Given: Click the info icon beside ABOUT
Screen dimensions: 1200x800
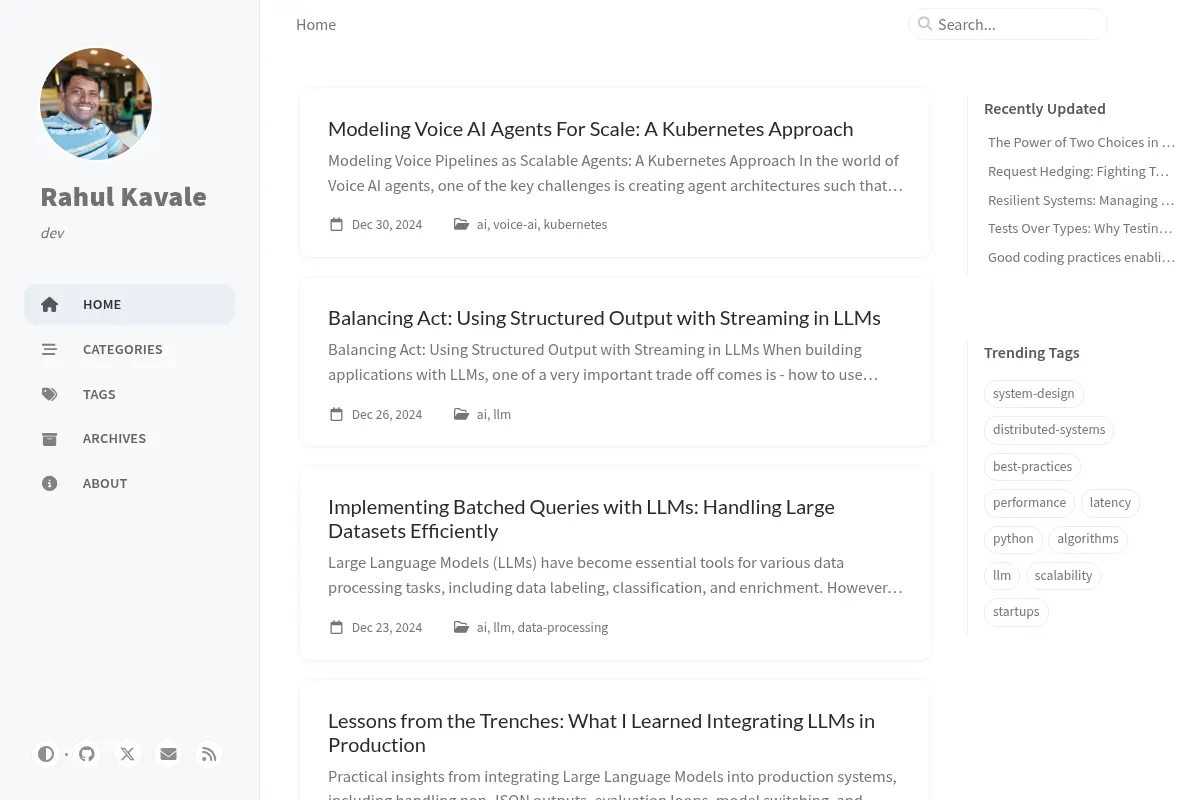Looking at the screenshot, I should (50, 483).
